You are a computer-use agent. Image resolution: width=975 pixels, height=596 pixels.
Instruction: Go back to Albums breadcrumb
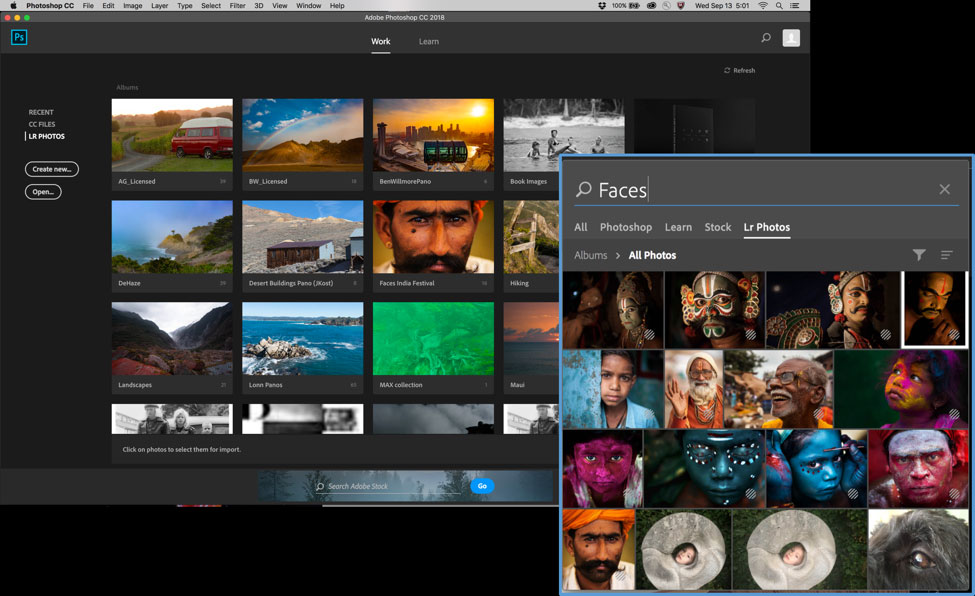pos(590,255)
